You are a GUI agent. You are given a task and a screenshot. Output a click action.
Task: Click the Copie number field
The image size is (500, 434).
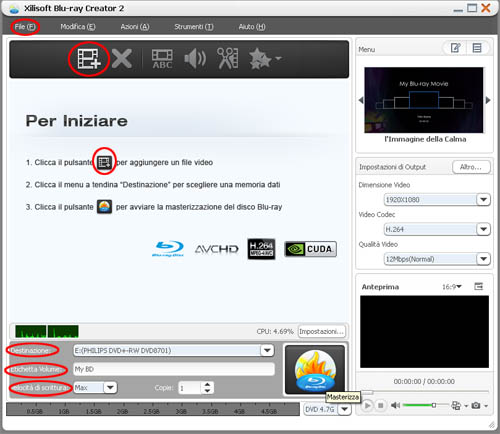pyautogui.click(x=190, y=388)
